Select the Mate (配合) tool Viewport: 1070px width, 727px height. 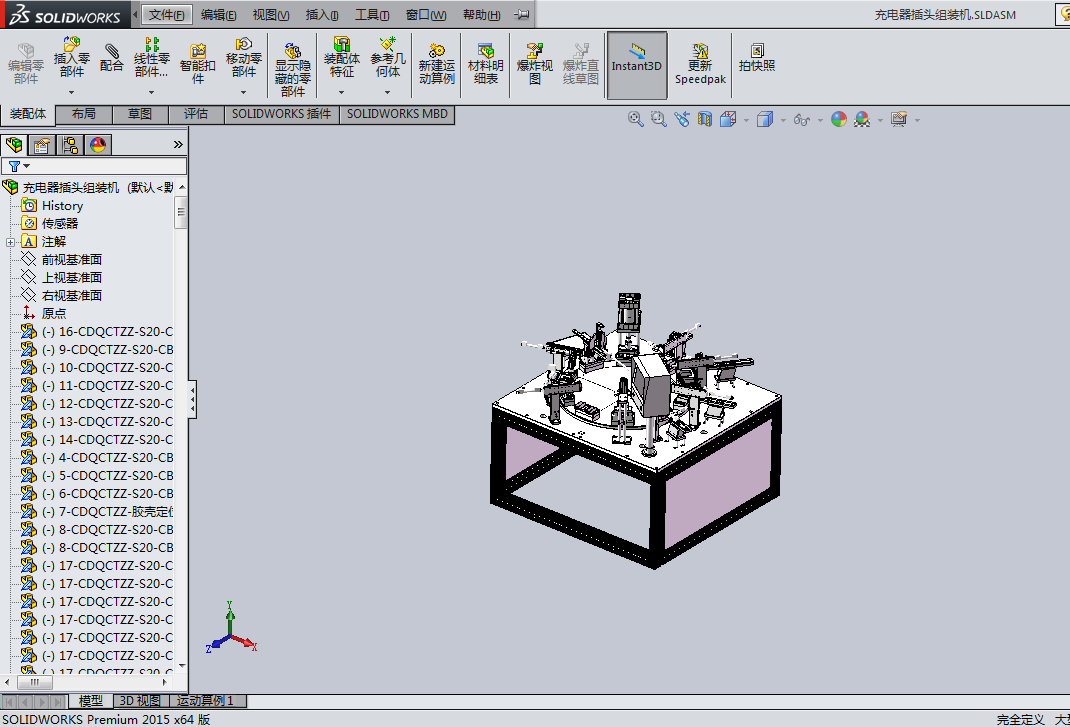pyautogui.click(x=112, y=57)
